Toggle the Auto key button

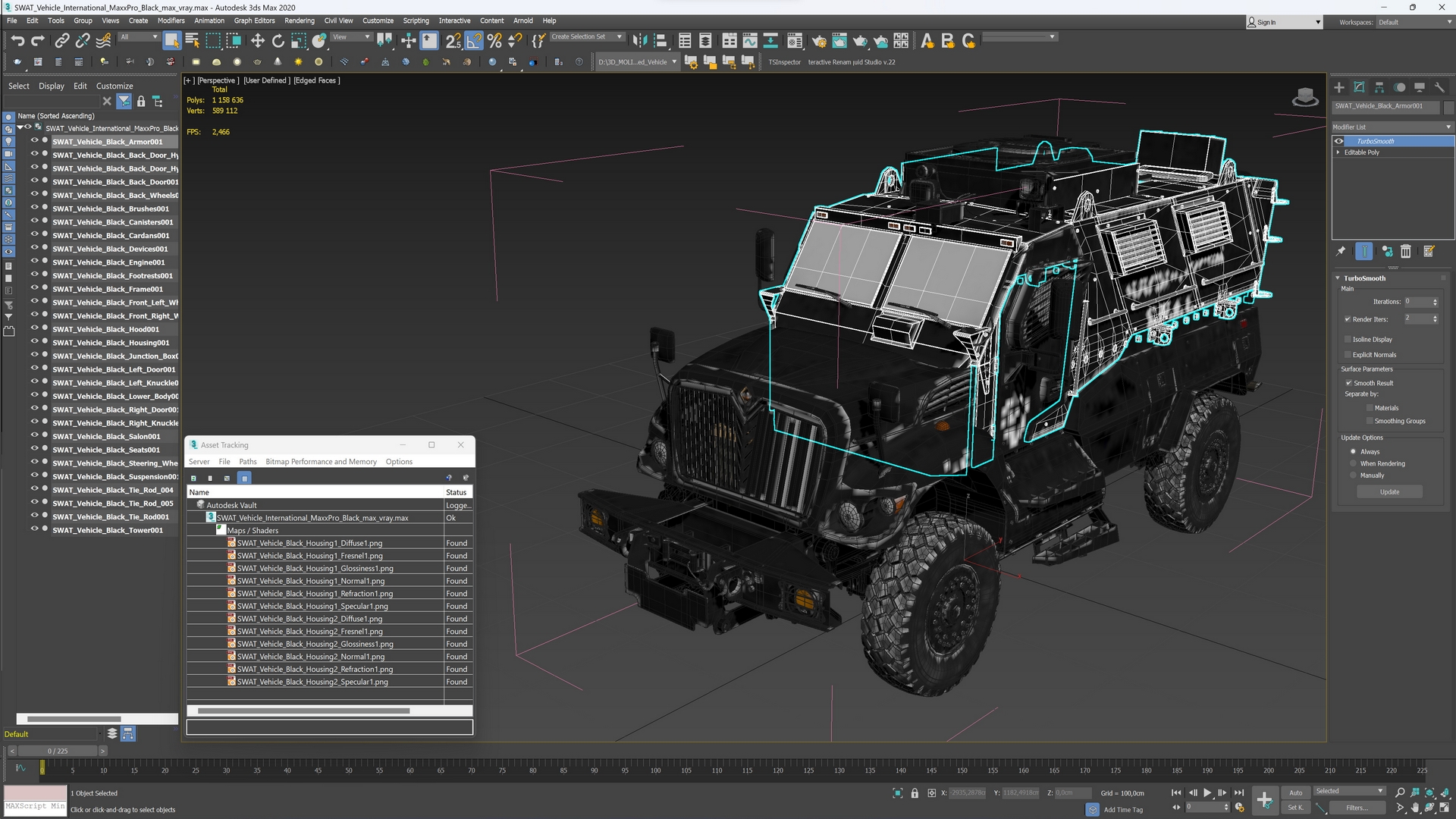1296,792
